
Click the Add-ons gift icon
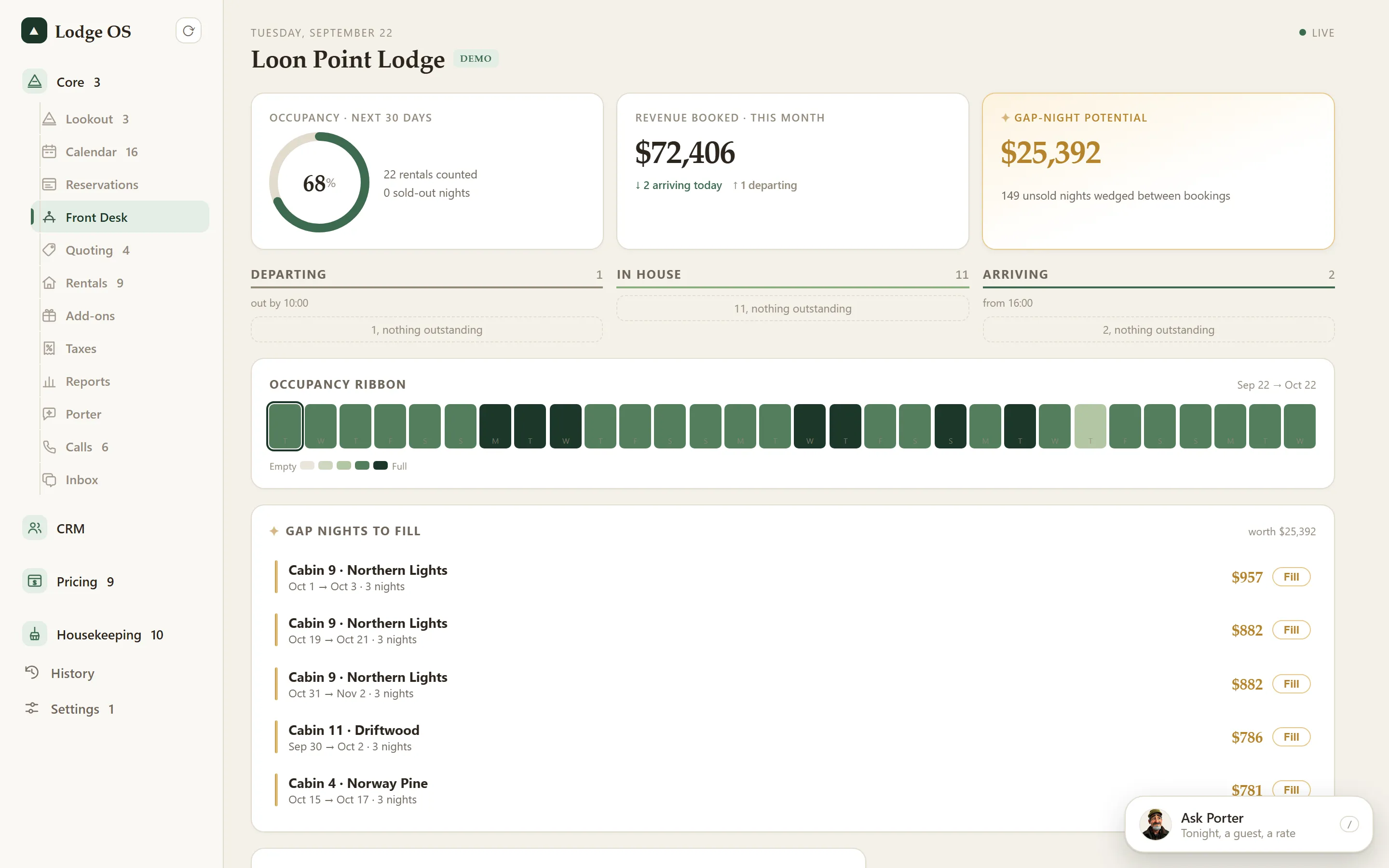click(49, 316)
